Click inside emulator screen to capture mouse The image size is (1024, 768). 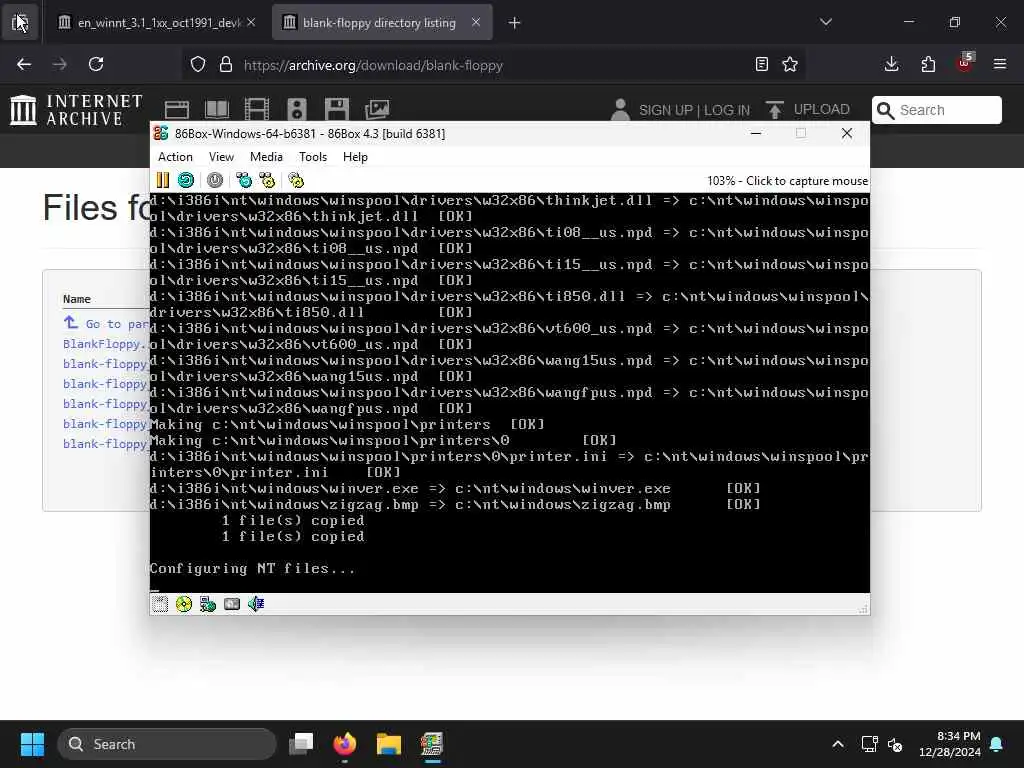coord(509,392)
